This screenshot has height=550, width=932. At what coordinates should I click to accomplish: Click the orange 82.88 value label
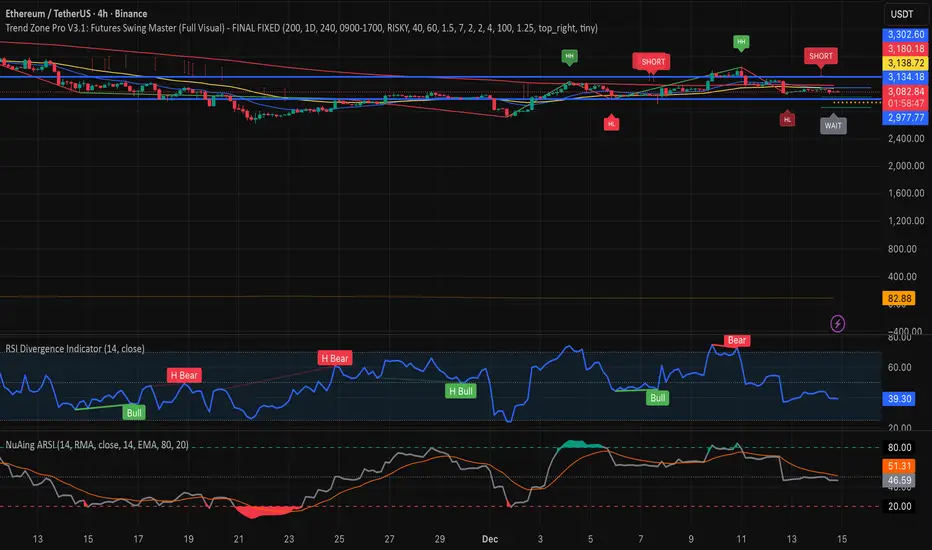coord(904,298)
